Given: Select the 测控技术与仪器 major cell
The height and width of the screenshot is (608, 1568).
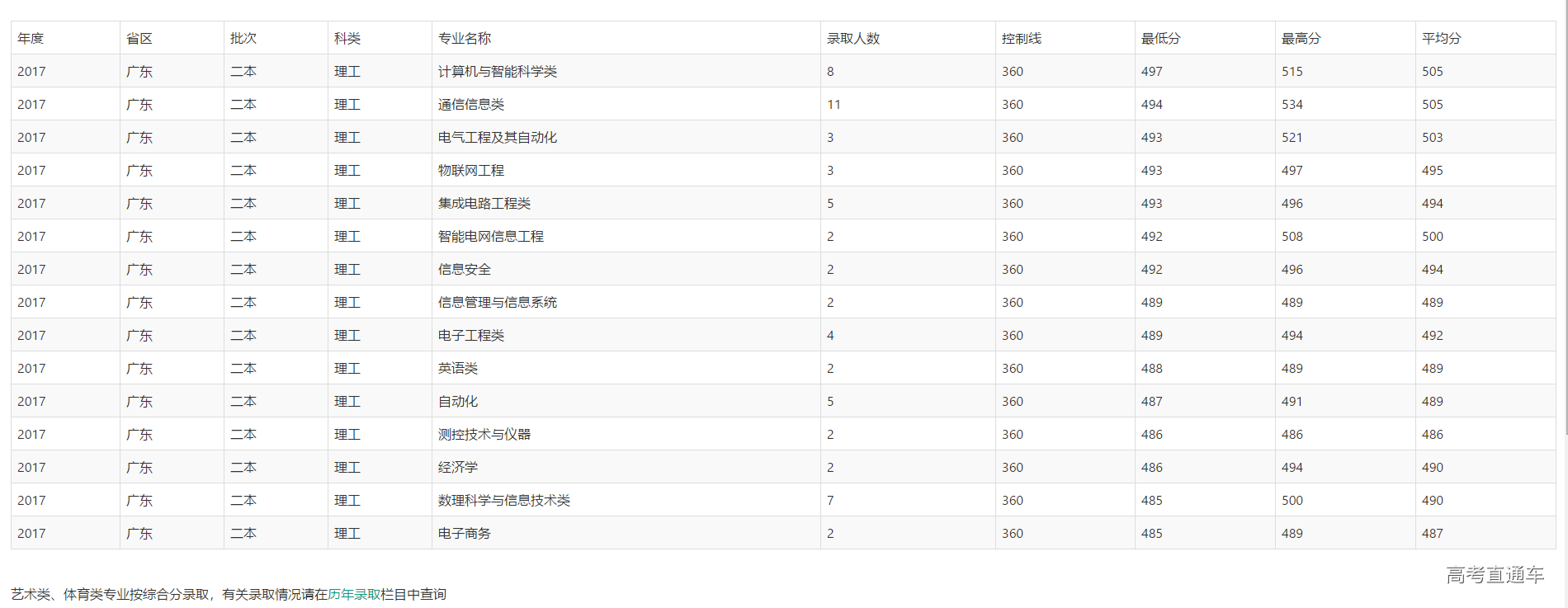Looking at the screenshot, I should click(484, 435).
